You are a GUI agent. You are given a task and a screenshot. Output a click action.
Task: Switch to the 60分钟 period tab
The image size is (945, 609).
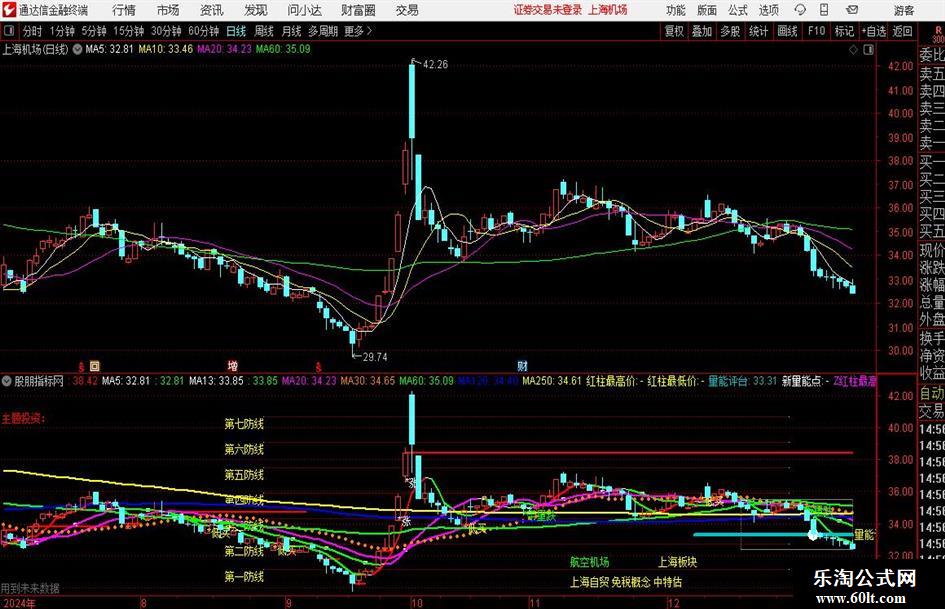tap(203, 31)
